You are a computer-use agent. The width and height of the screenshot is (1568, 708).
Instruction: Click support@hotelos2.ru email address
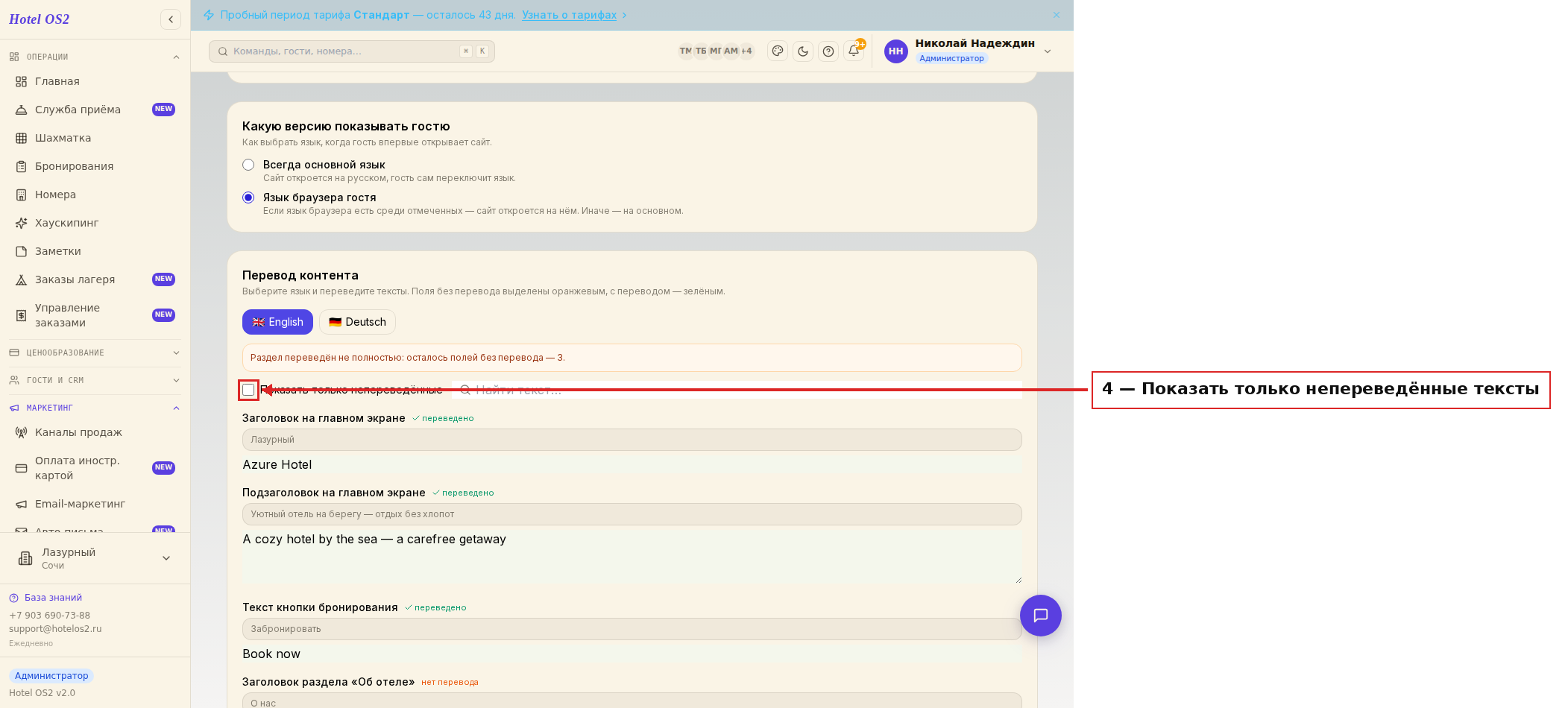55,629
